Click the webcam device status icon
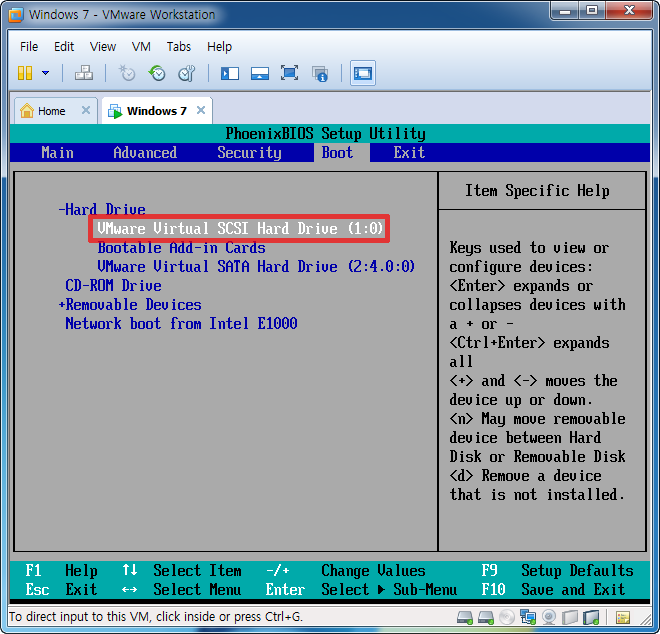This screenshot has height=634, width=660. pyautogui.click(x=549, y=618)
